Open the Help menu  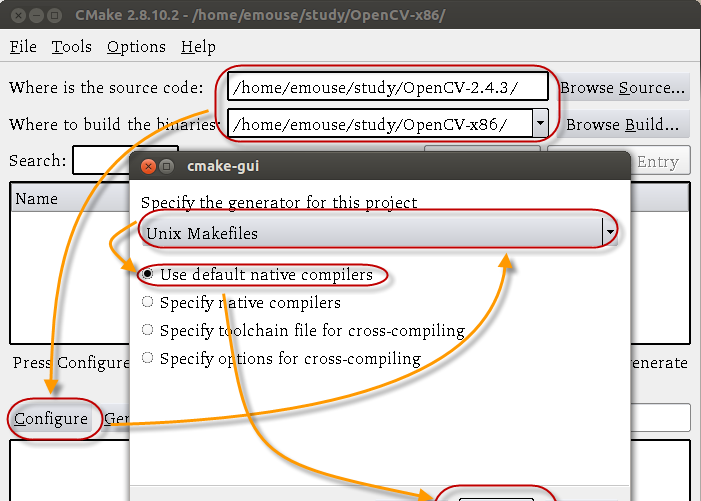tap(198, 46)
